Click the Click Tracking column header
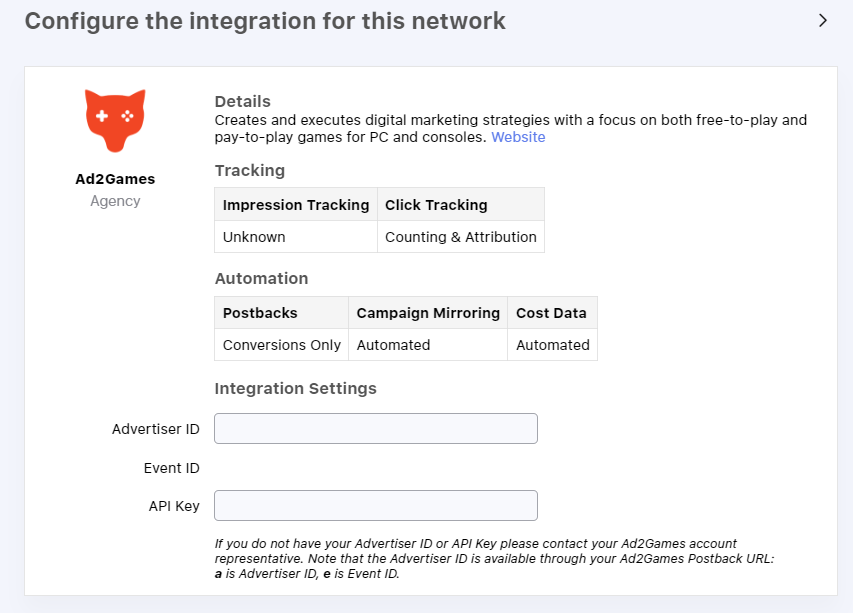The width and height of the screenshot is (853, 613). (461, 205)
